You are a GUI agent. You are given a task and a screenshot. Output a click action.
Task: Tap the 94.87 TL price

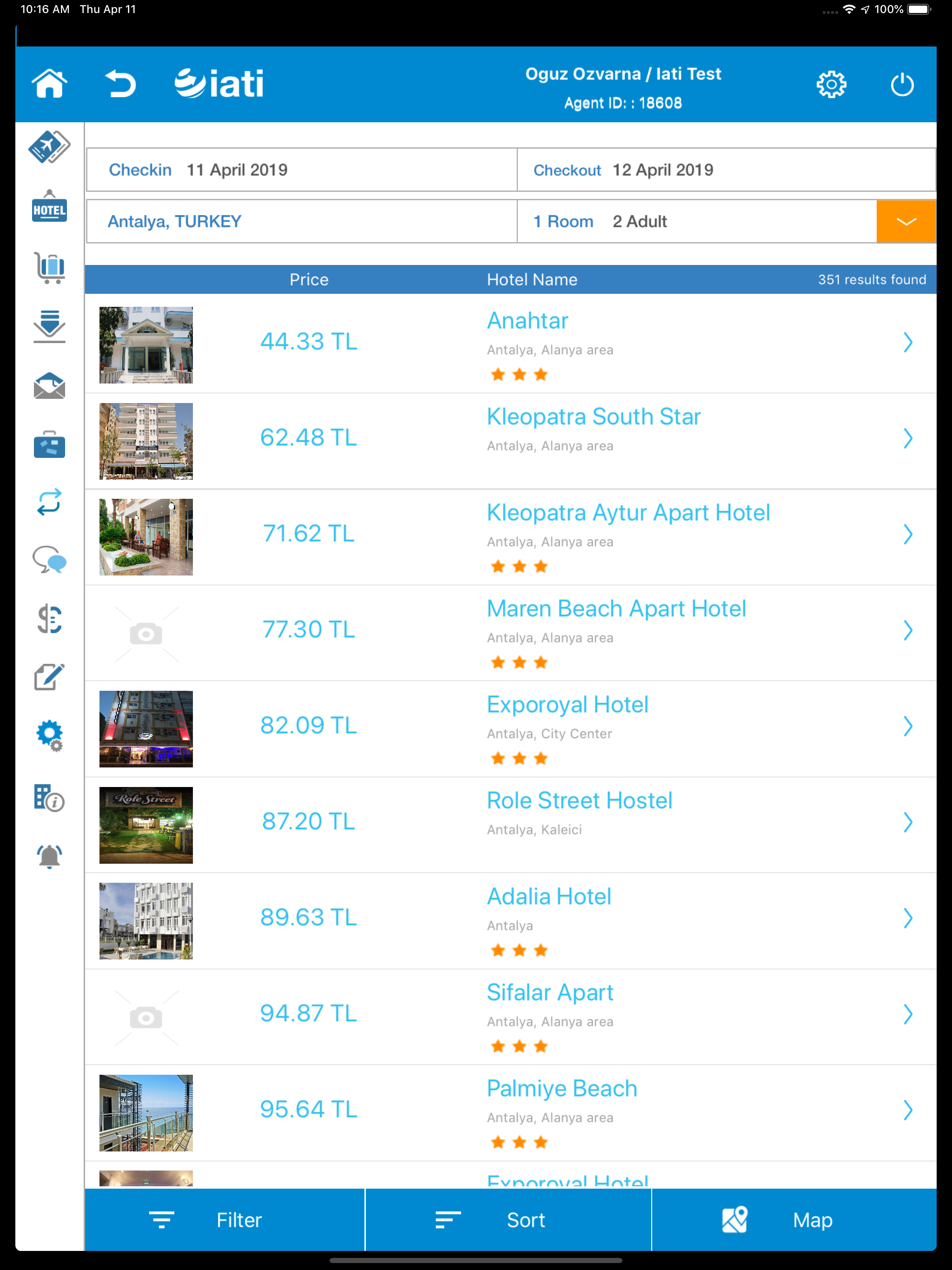tap(309, 1013)
